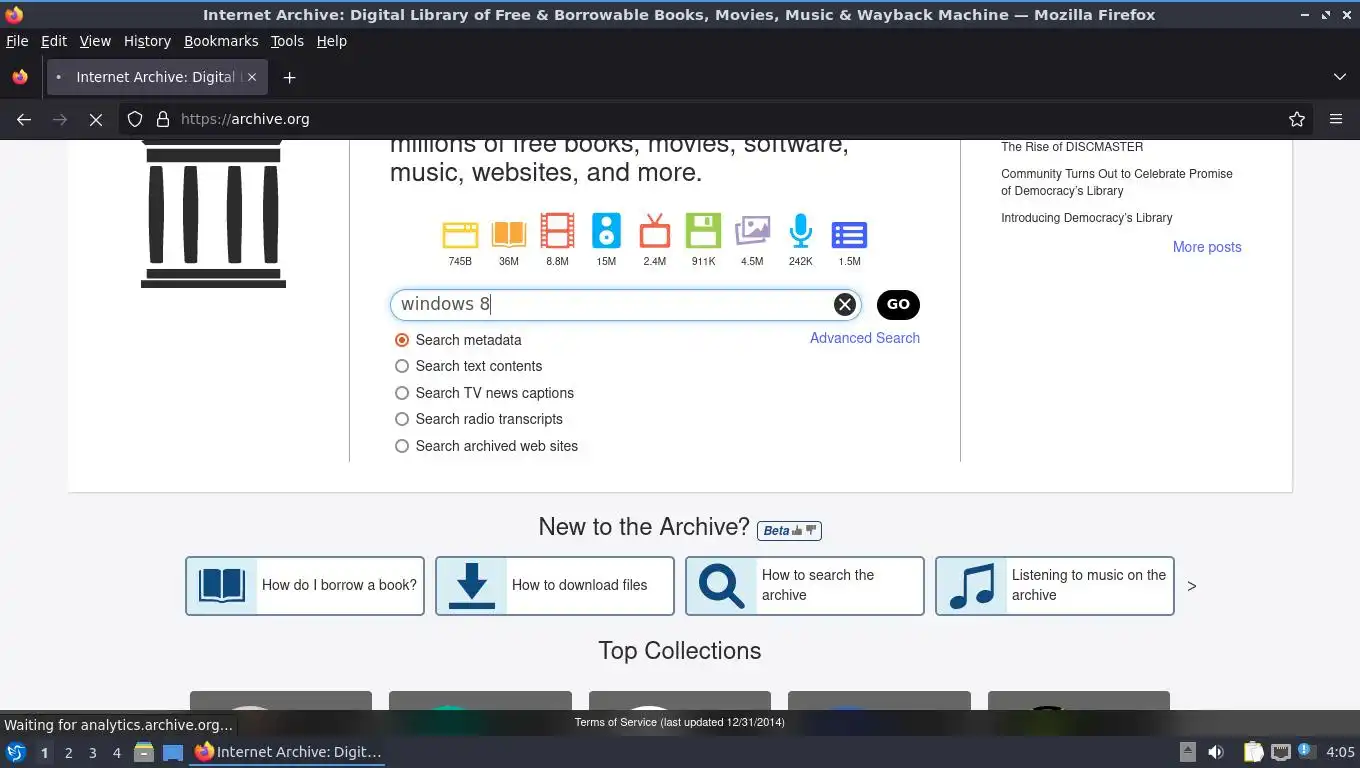Open the Wayback Machine web icon (745B)

(460, 235)
